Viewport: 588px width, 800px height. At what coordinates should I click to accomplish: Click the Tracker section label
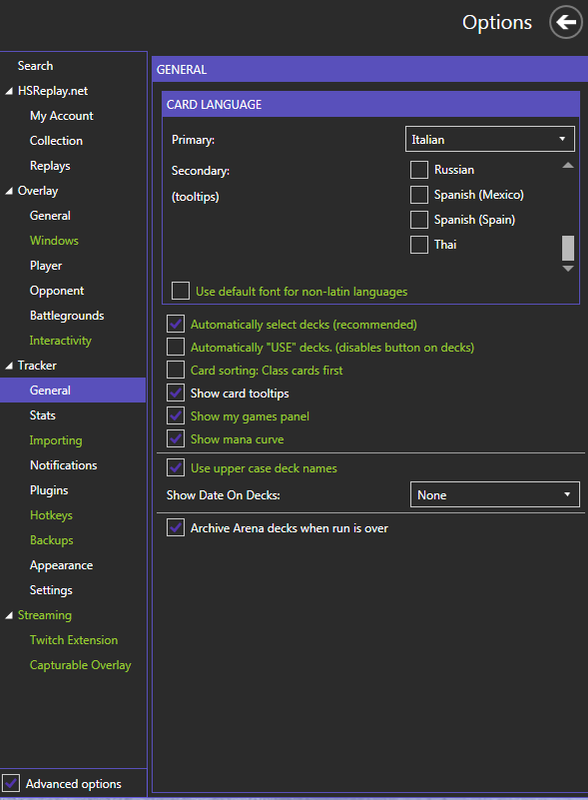[x=37, y=366]
